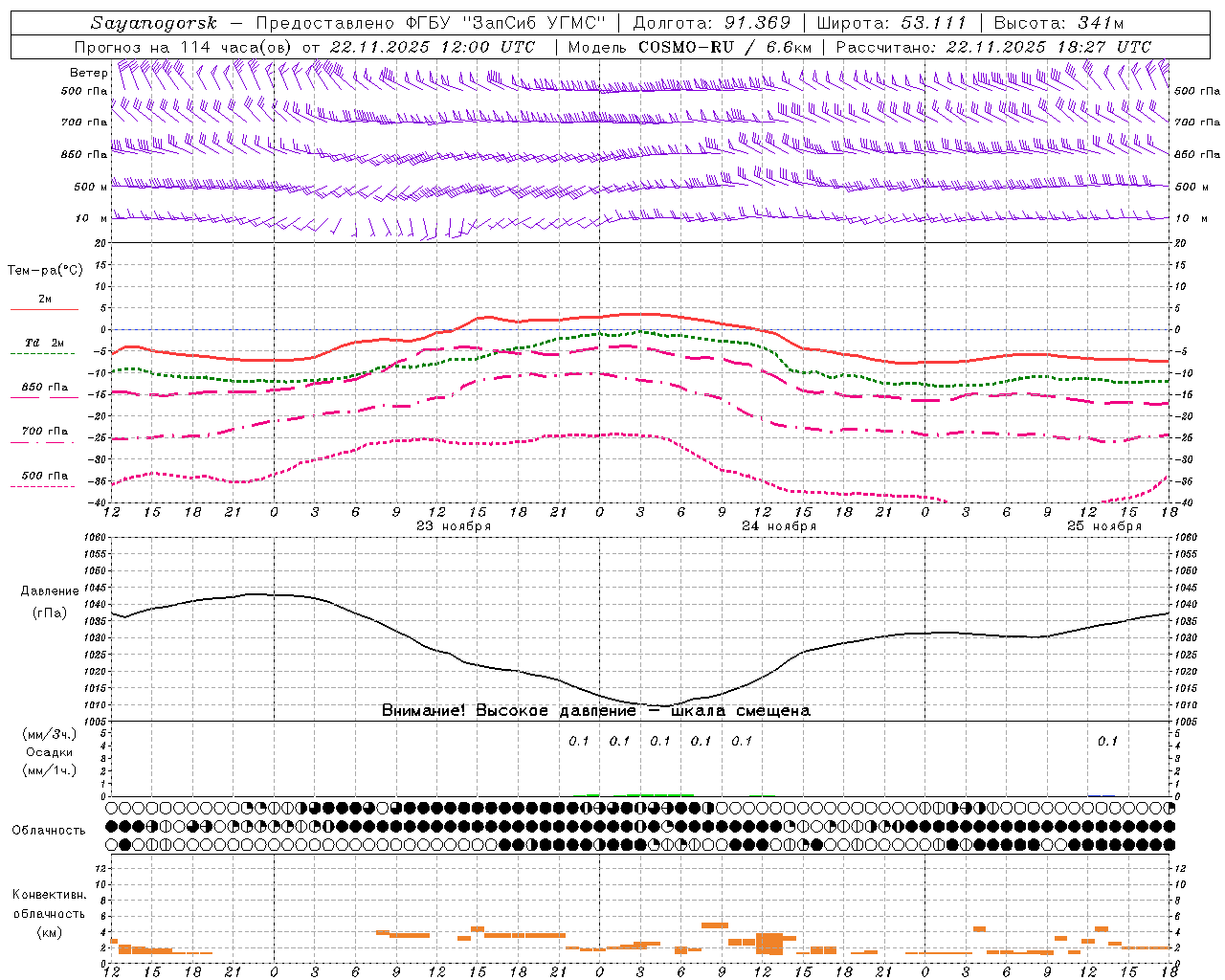Select the 'Предоставлено ФГБУ ЗапСиб УГМС' text

pyautogui.click(x=433, y=23)
